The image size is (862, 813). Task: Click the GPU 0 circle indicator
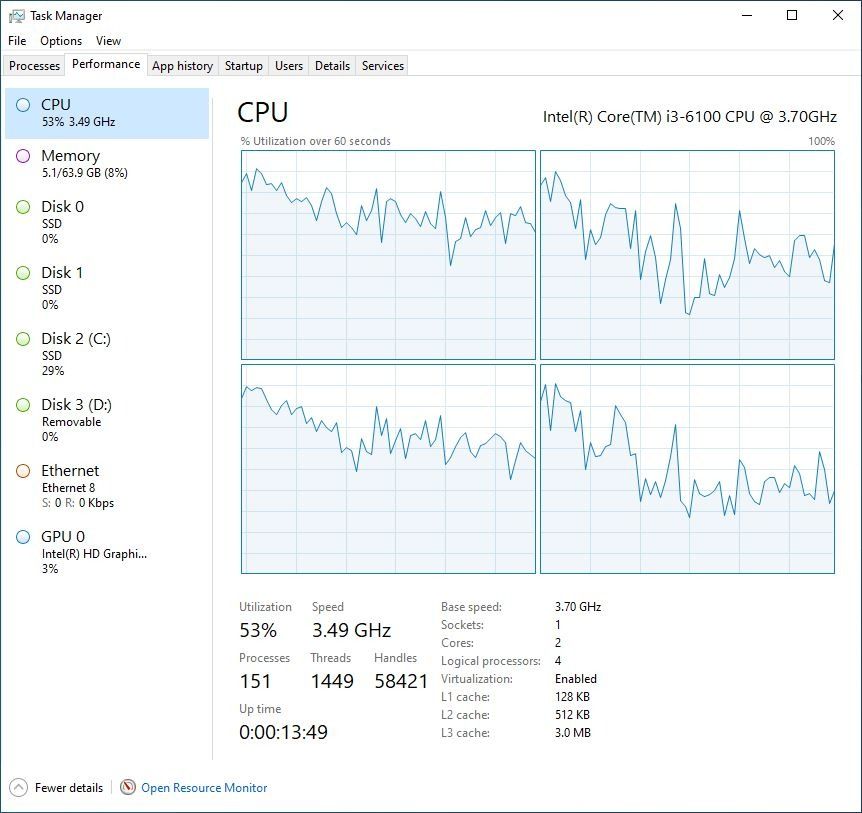(23, 537)
